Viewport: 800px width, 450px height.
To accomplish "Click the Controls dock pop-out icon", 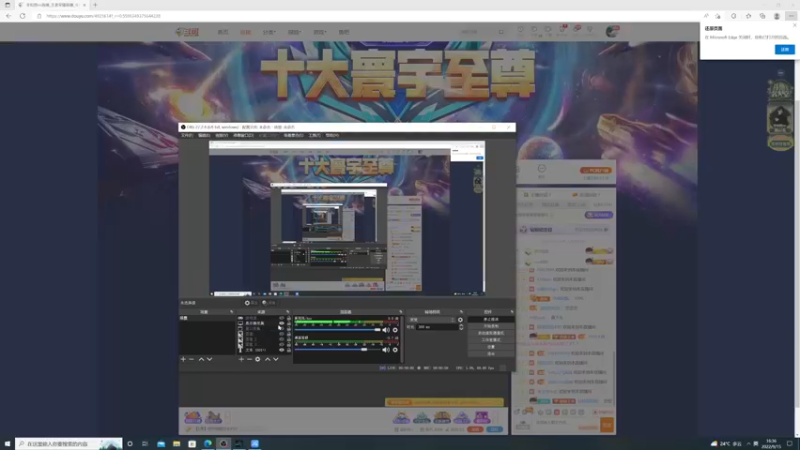I will pos(512,312).
